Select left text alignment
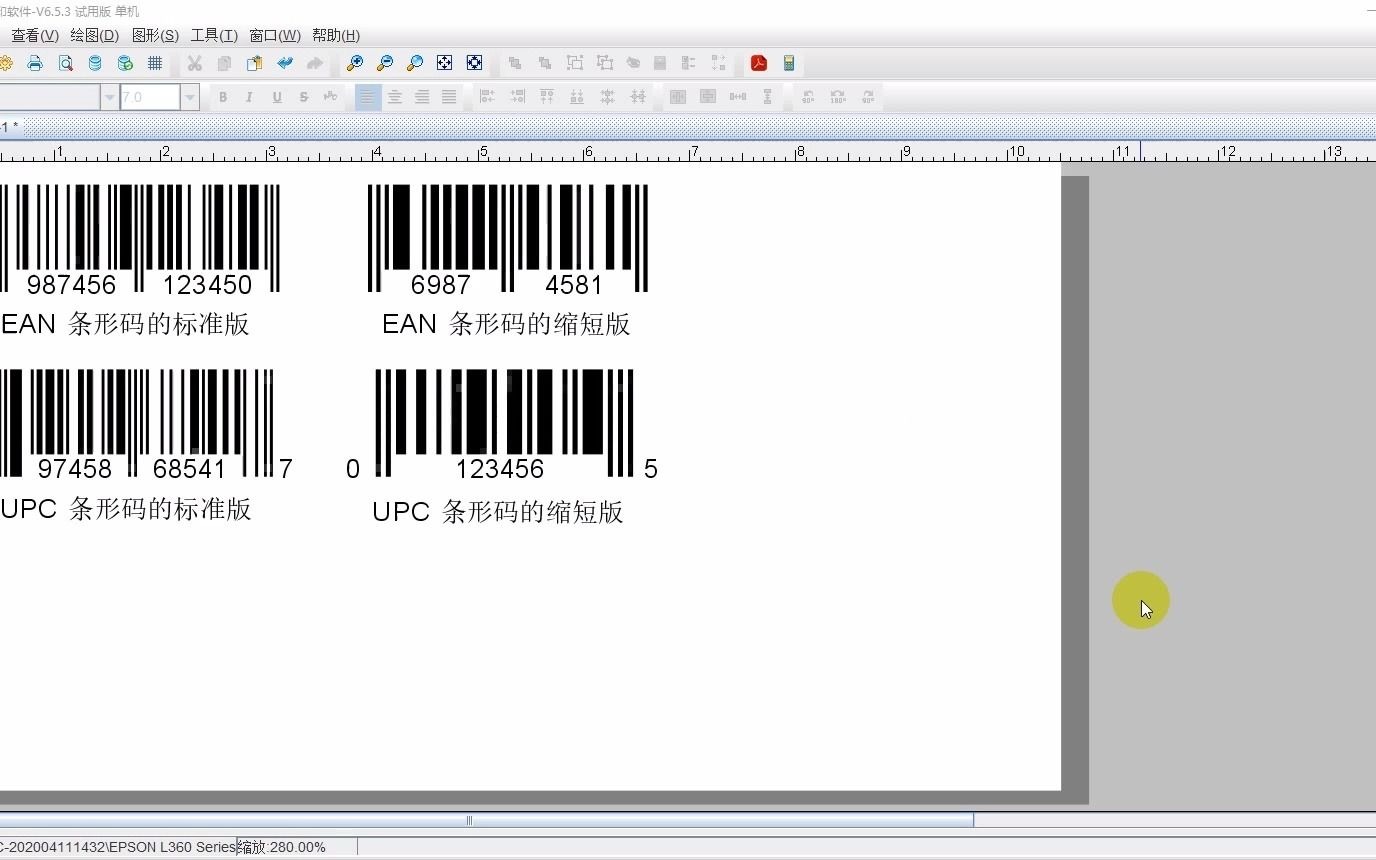 click(x=368, y=97)
